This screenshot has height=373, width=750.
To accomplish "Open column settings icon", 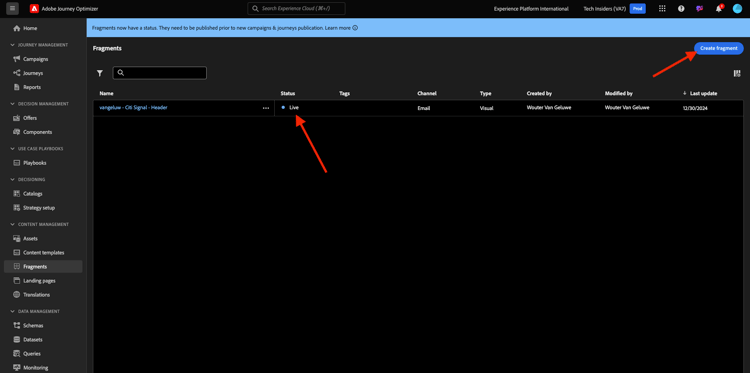I will [737, 73].
